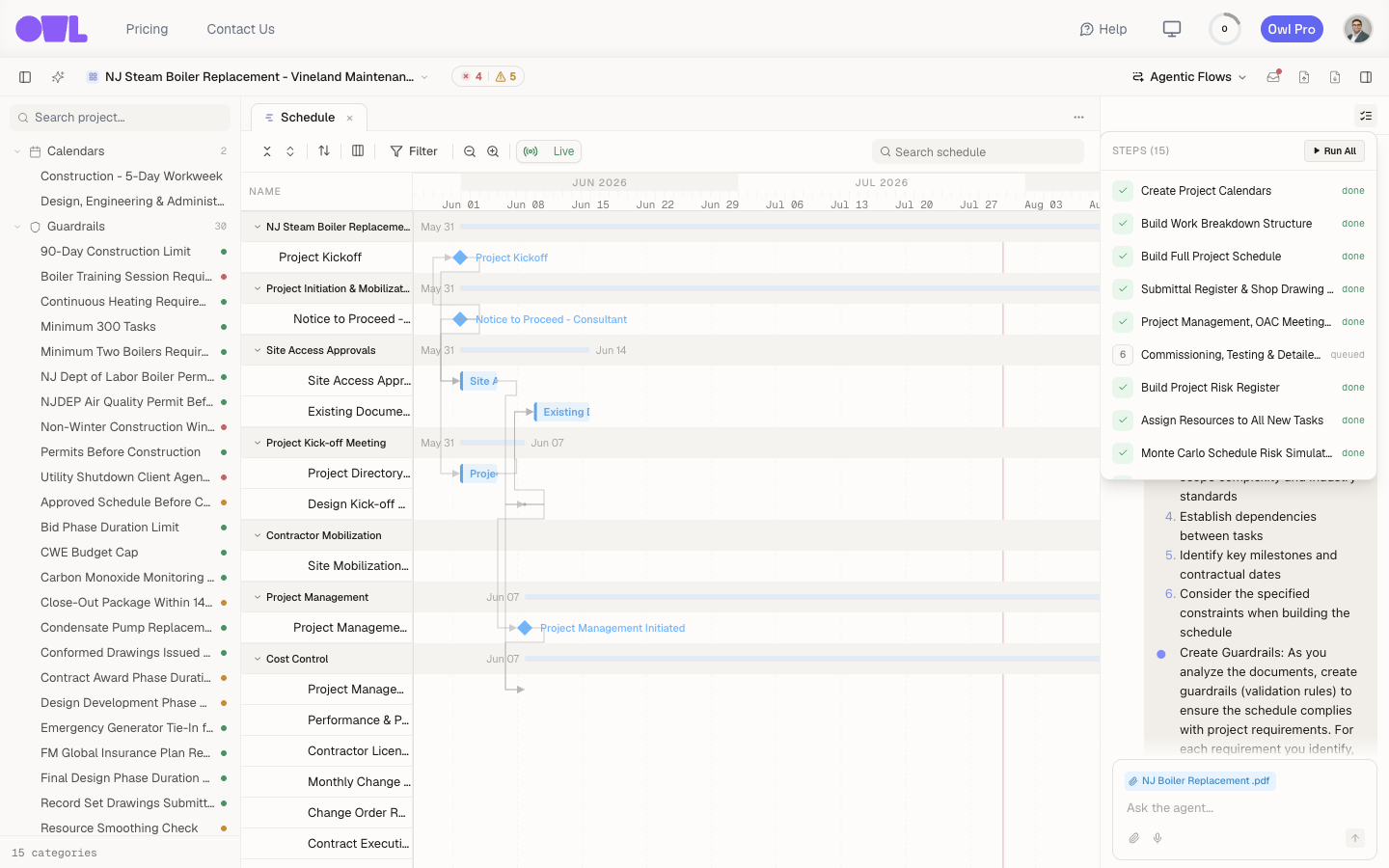Click the export document icon
Image resolution: width=1389 pixels, height=868 pixels.
(1335, 77)
